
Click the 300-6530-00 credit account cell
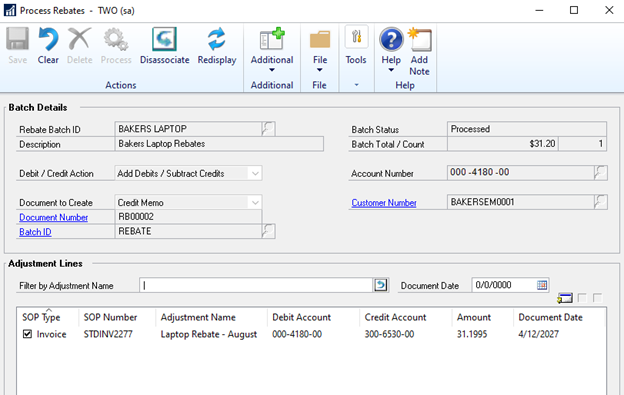click(389, 334)
